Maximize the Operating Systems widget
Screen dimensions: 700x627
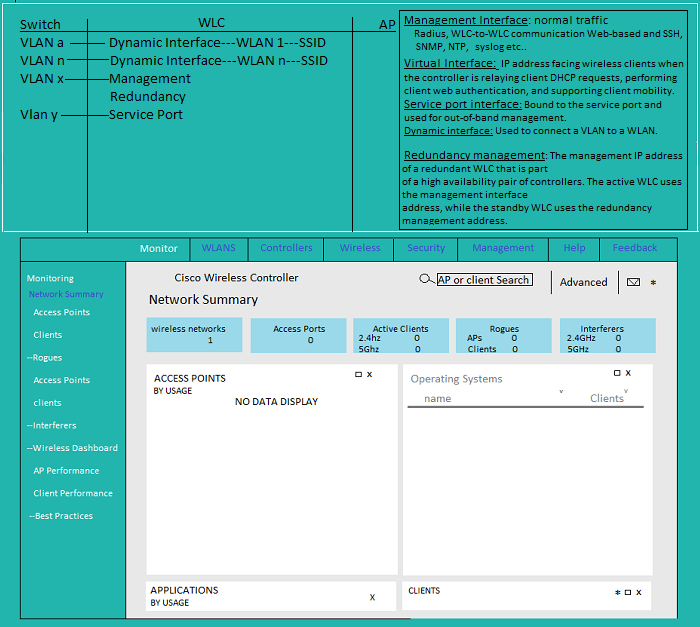(x=617, y=373)
